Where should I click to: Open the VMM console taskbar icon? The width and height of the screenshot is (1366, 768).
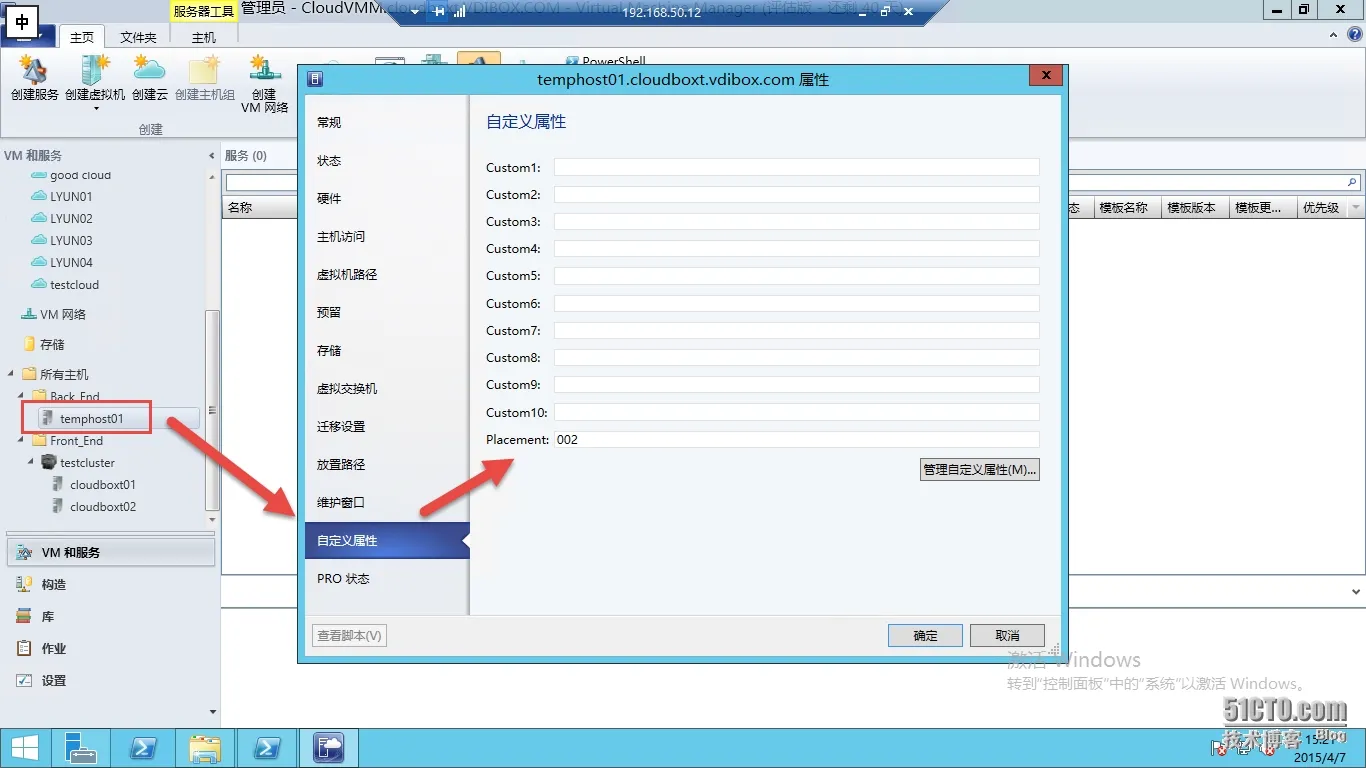pos(328,748)
